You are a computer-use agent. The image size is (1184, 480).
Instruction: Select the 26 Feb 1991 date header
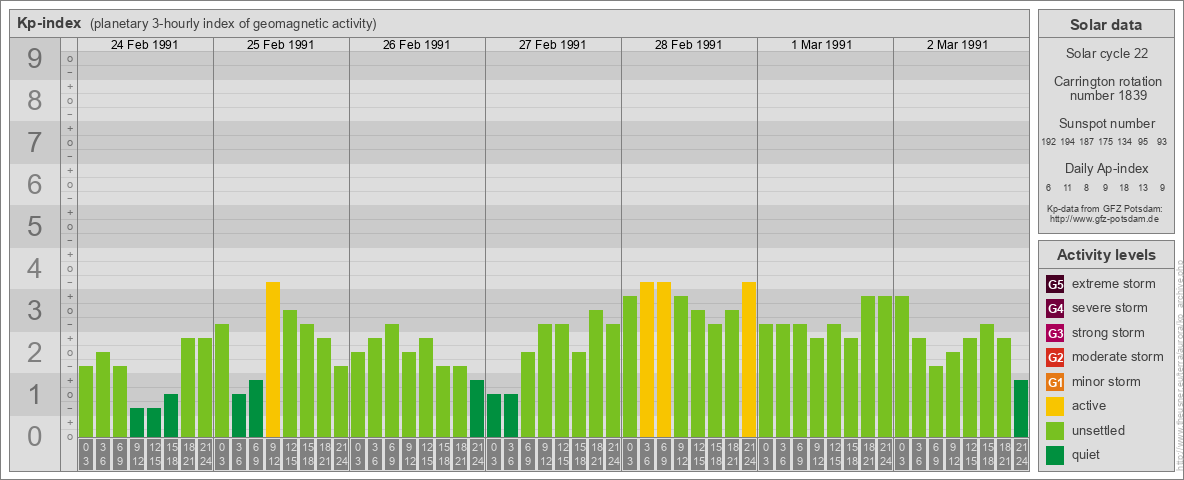pos(416,45)
